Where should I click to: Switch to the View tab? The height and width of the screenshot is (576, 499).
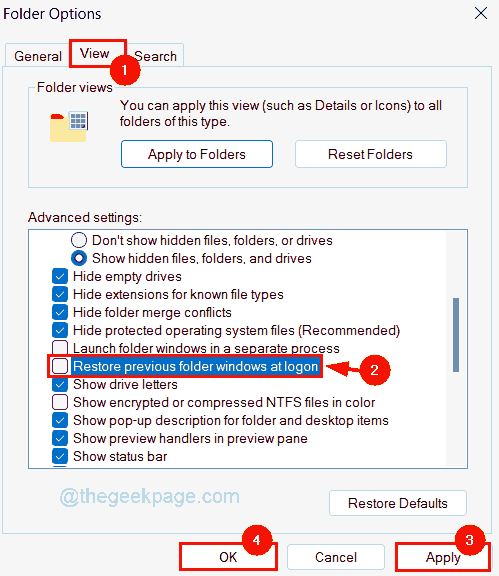(x=95, y=54)
